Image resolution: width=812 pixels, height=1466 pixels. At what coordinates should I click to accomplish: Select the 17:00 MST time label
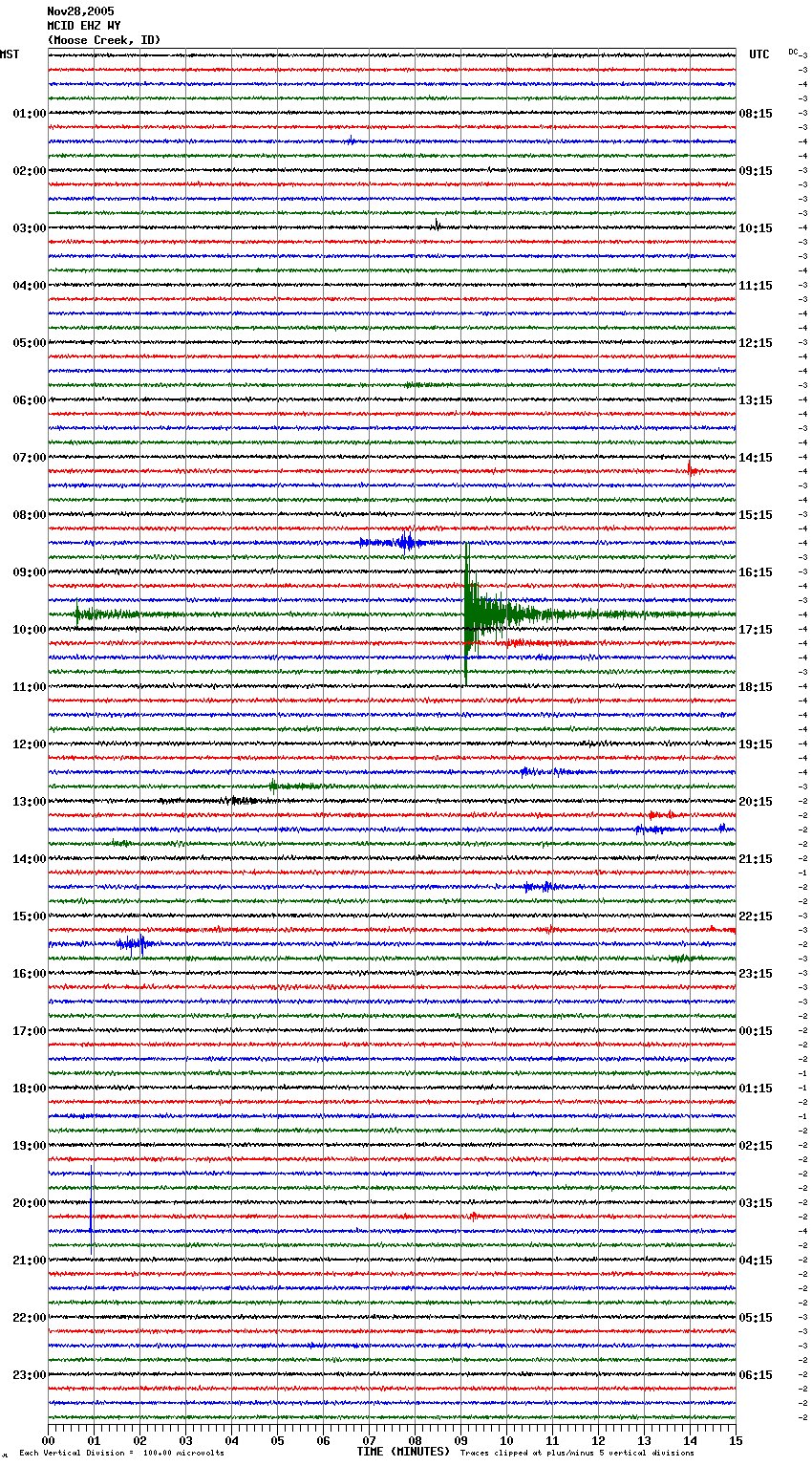30,1031
